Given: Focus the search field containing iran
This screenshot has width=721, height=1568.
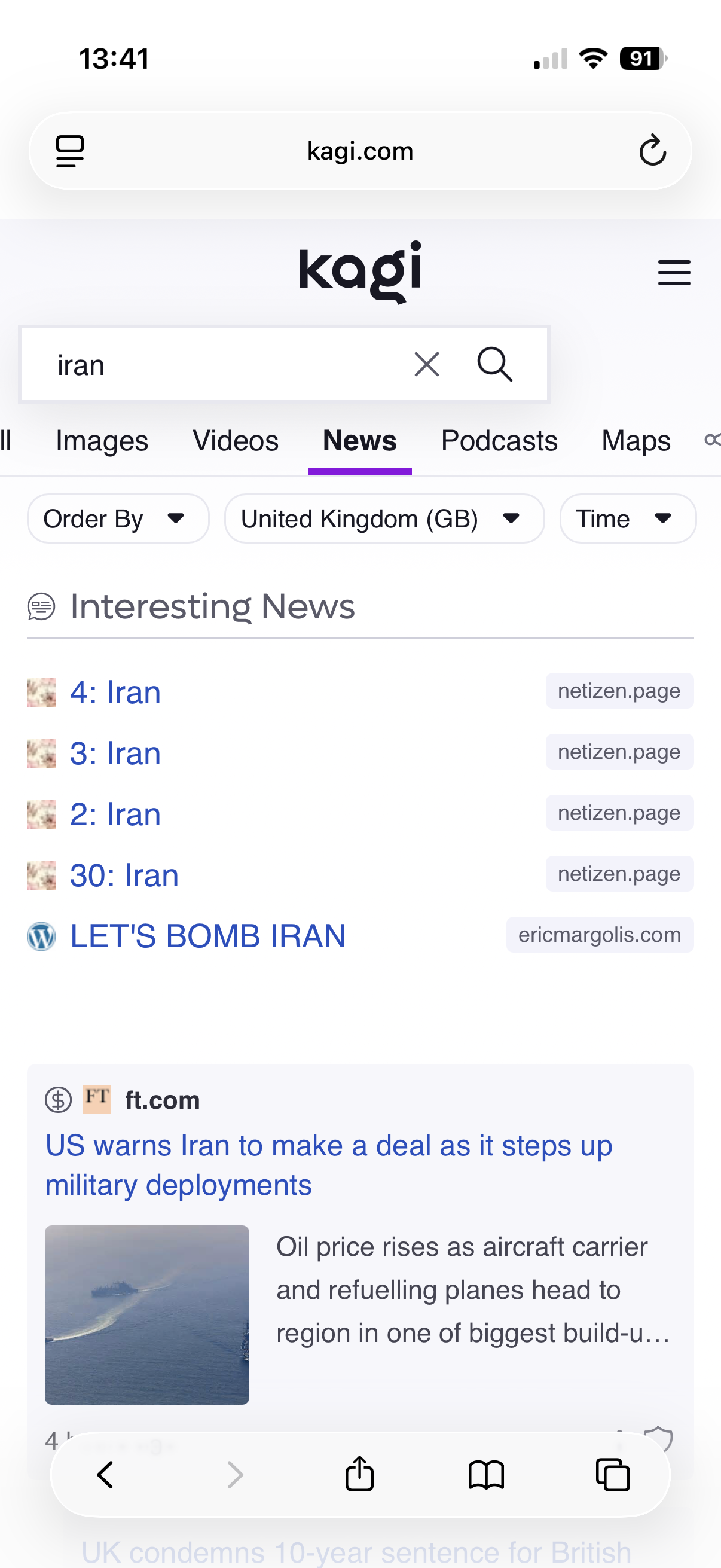Looking at the screenshot, I should tap(219, 365).
